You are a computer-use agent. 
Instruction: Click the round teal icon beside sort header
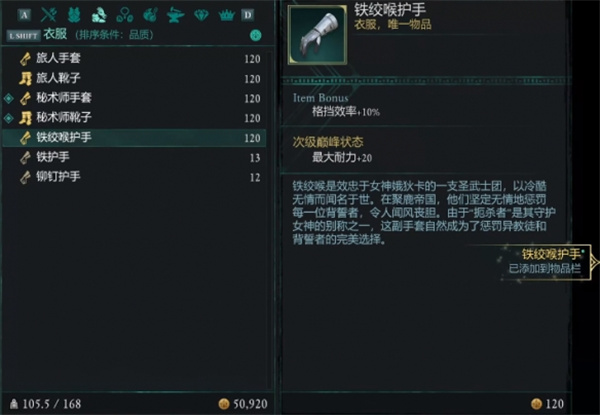click(256, 36)
